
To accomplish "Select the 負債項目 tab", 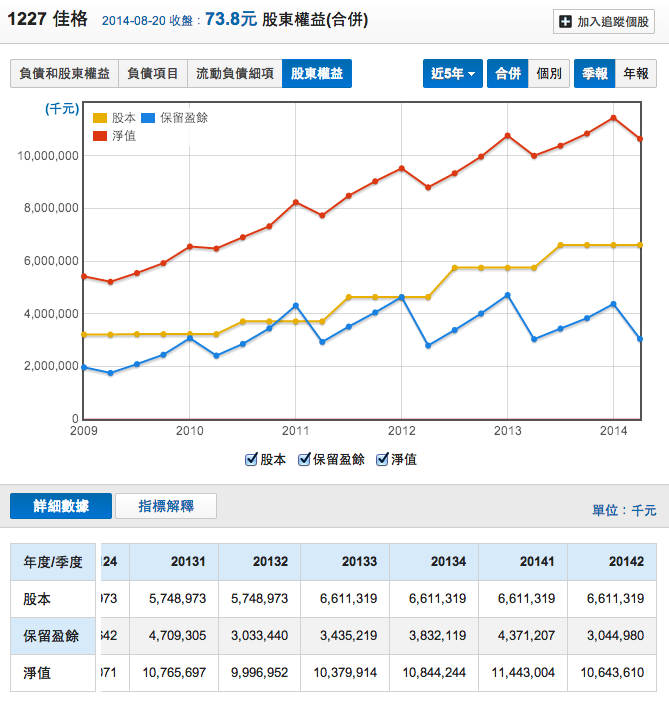I will pos(152,74).
